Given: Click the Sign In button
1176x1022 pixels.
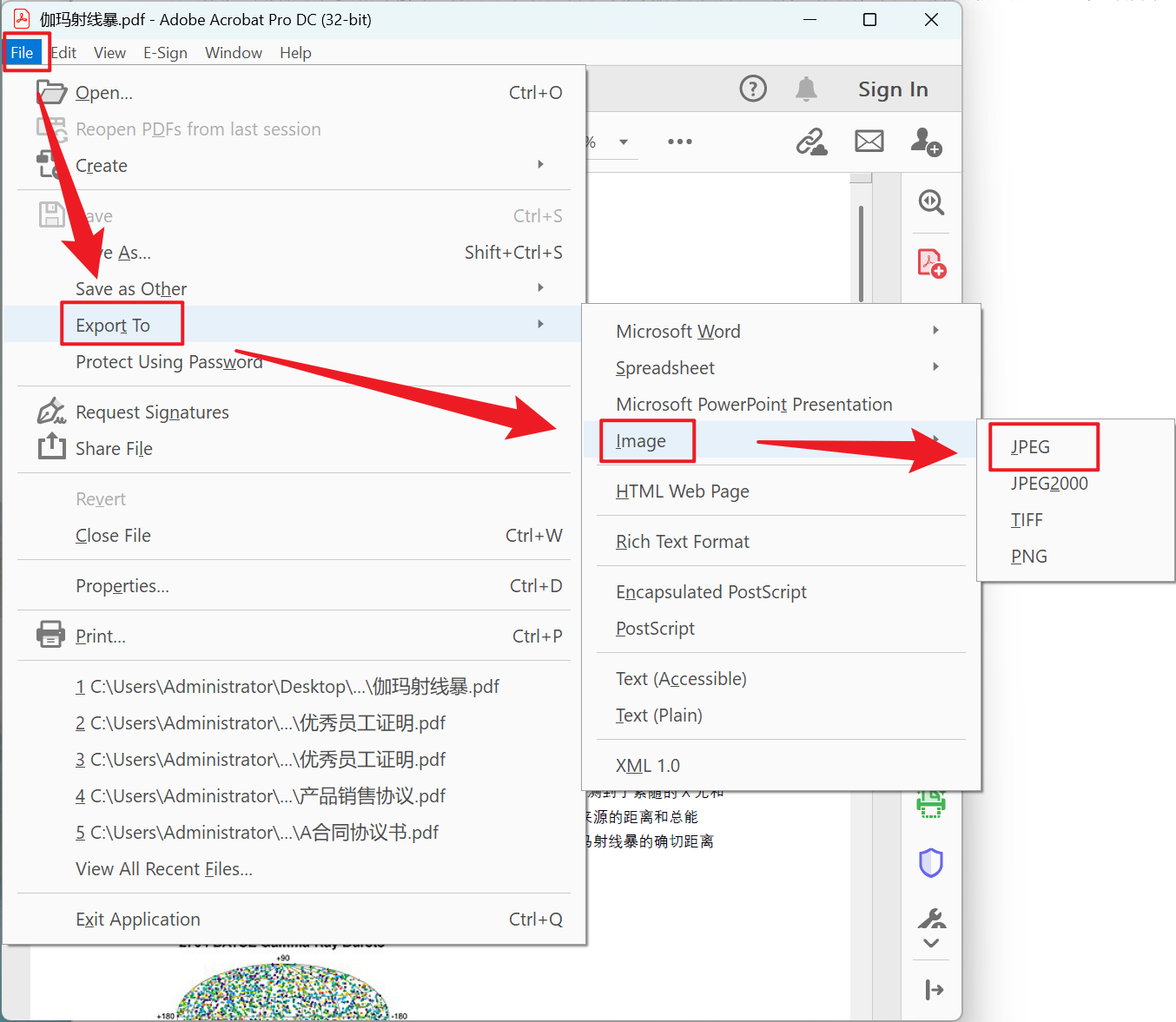Looking at the screenshot, I should (893, 88).
